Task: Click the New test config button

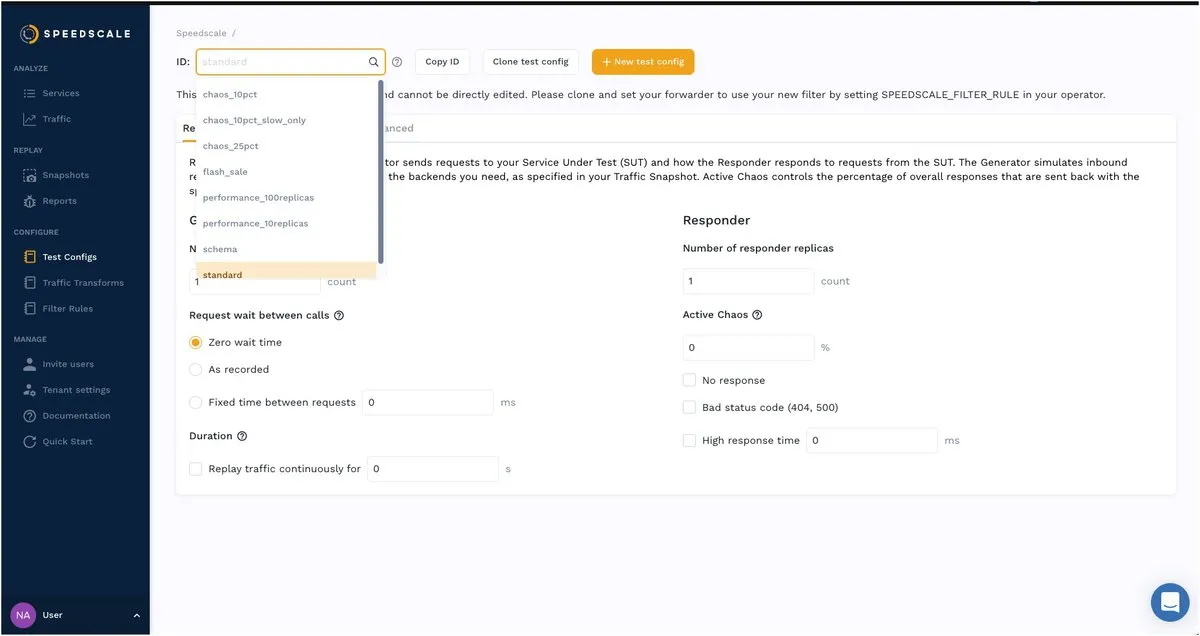Action: (x=643, y=62)
